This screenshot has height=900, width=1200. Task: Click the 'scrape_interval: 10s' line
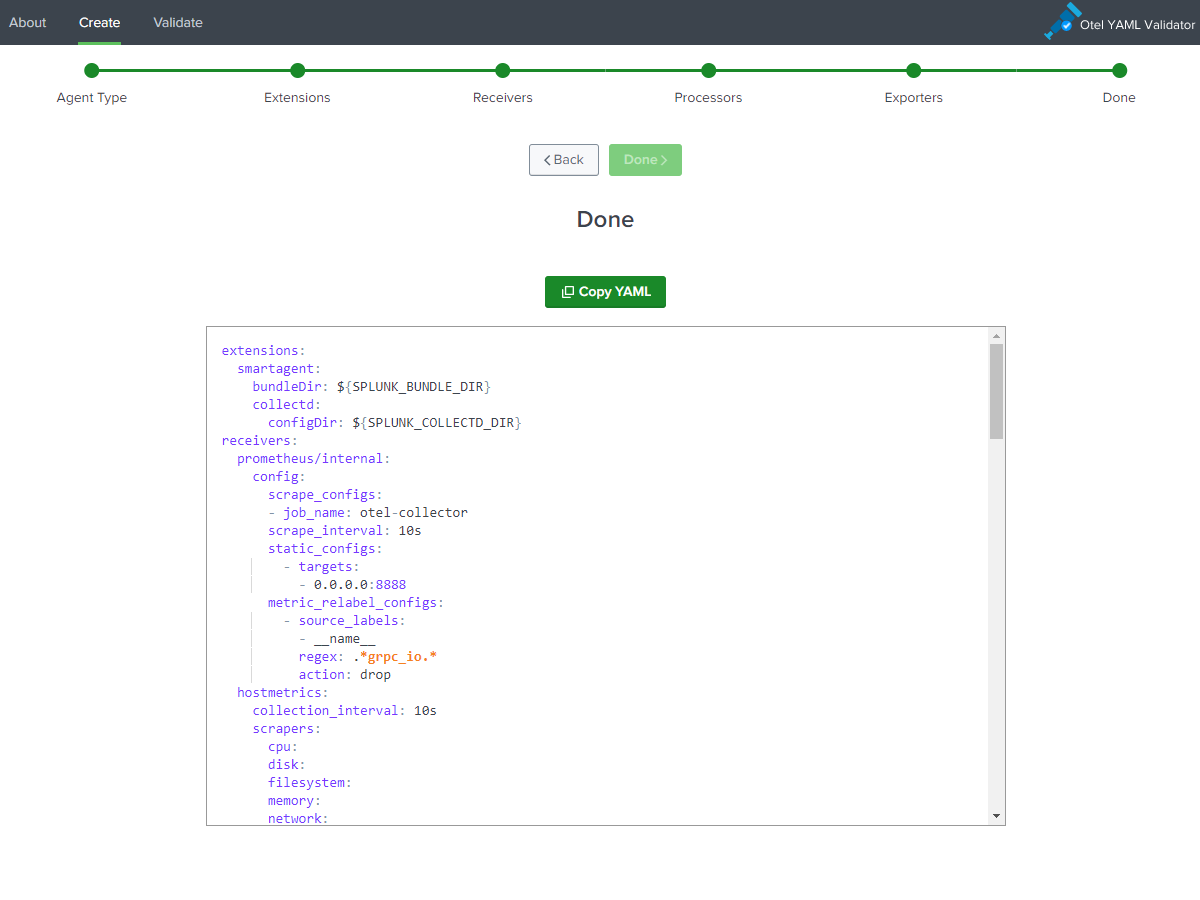click(x=345, y=531)
